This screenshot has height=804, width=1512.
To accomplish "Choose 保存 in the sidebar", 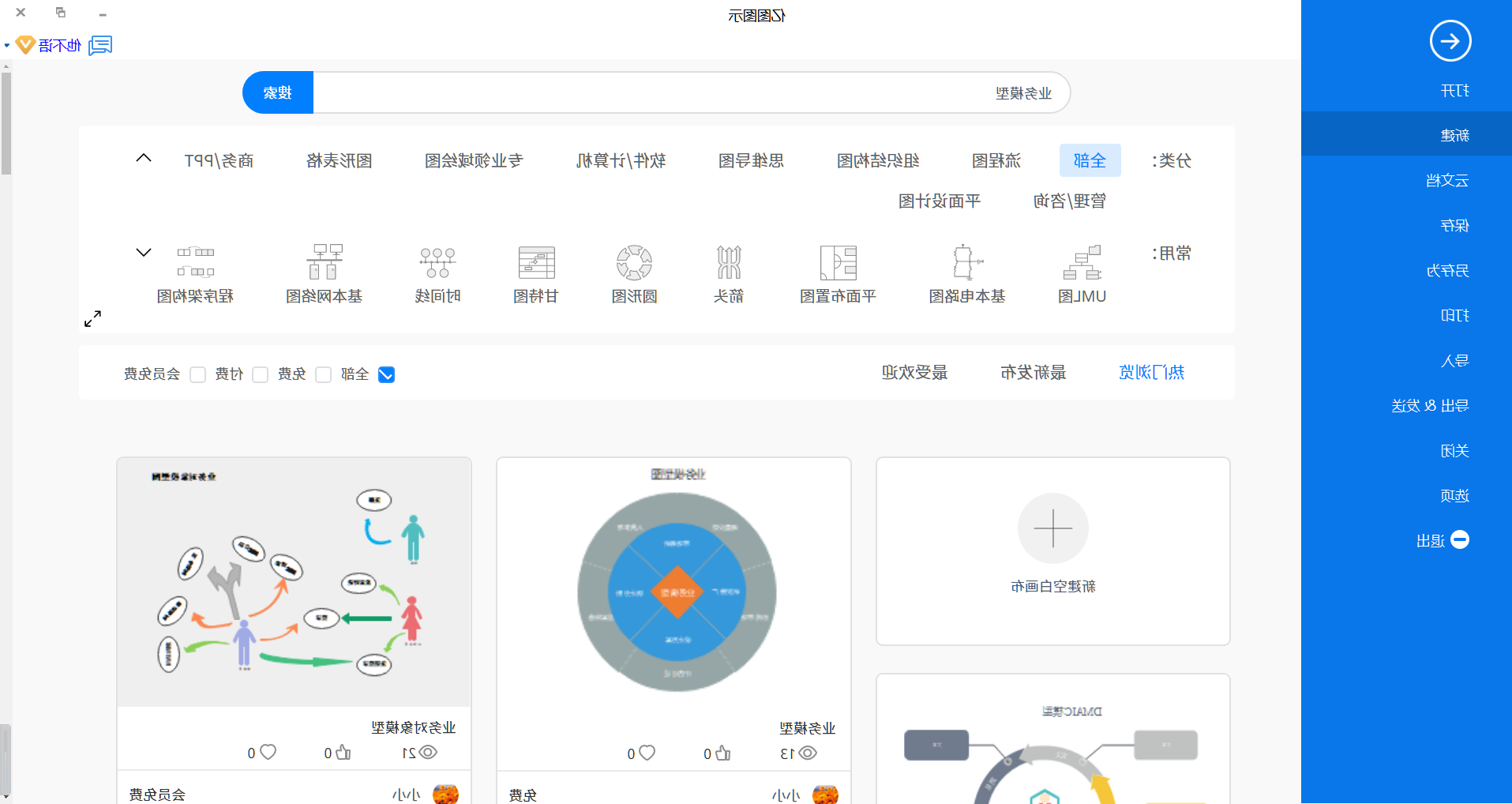I will click(x=1454, y=225).
